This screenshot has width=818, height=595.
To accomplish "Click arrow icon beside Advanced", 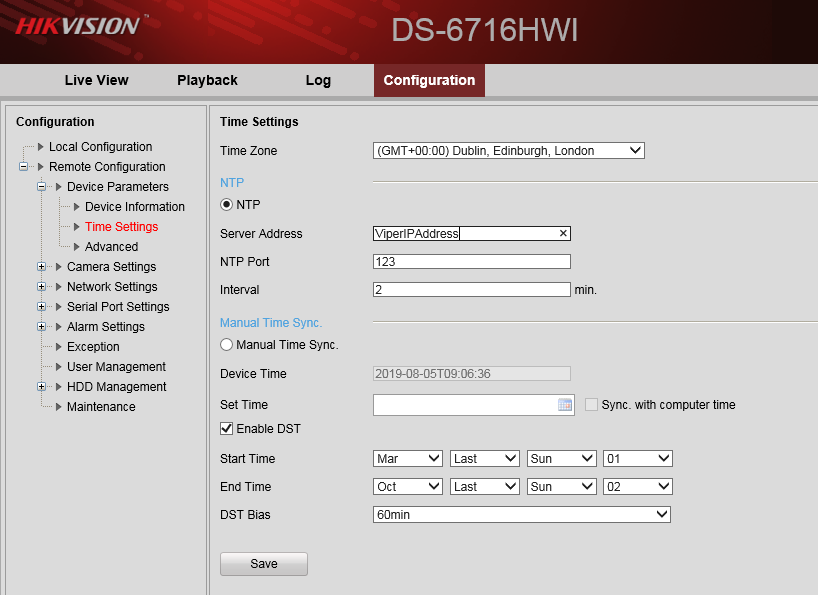I will (x=77, y=247).
